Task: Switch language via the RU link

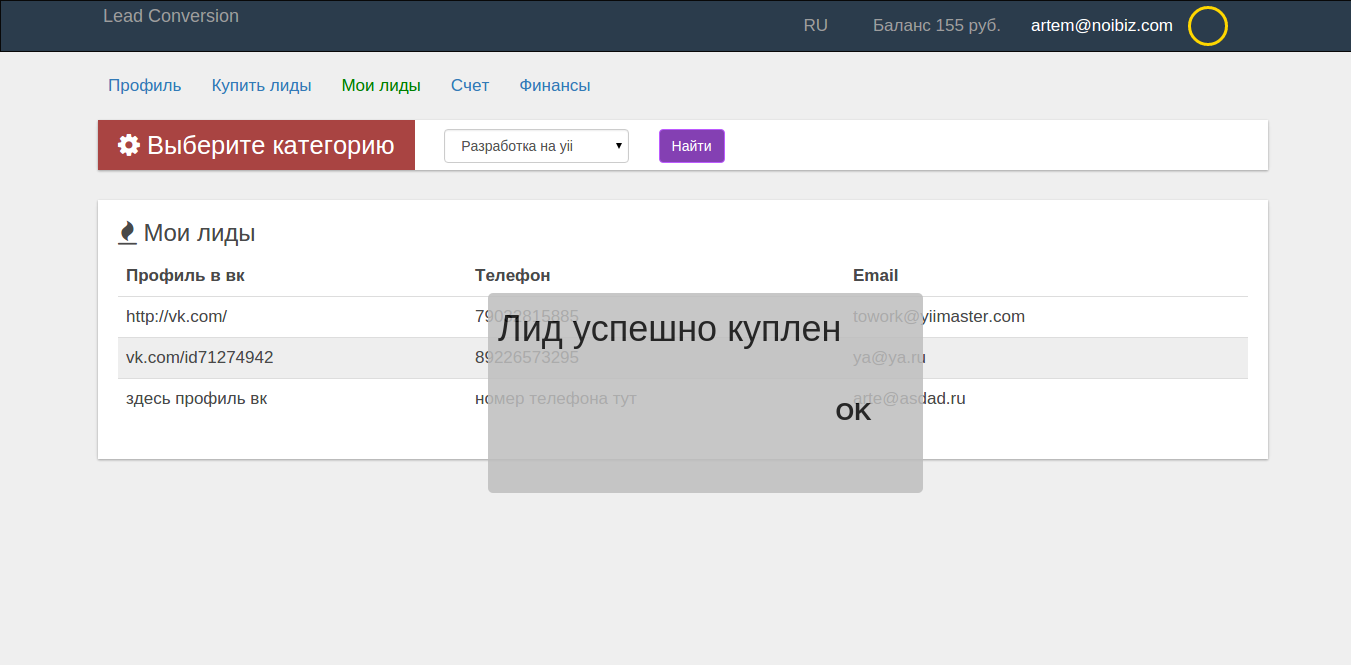Action: [816, 25]
